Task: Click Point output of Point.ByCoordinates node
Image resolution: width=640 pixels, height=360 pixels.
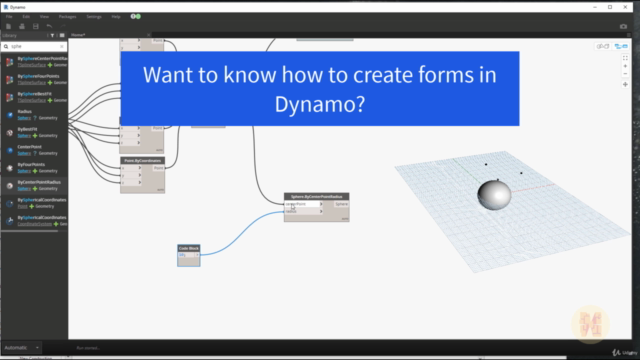Action: (158, 168)
